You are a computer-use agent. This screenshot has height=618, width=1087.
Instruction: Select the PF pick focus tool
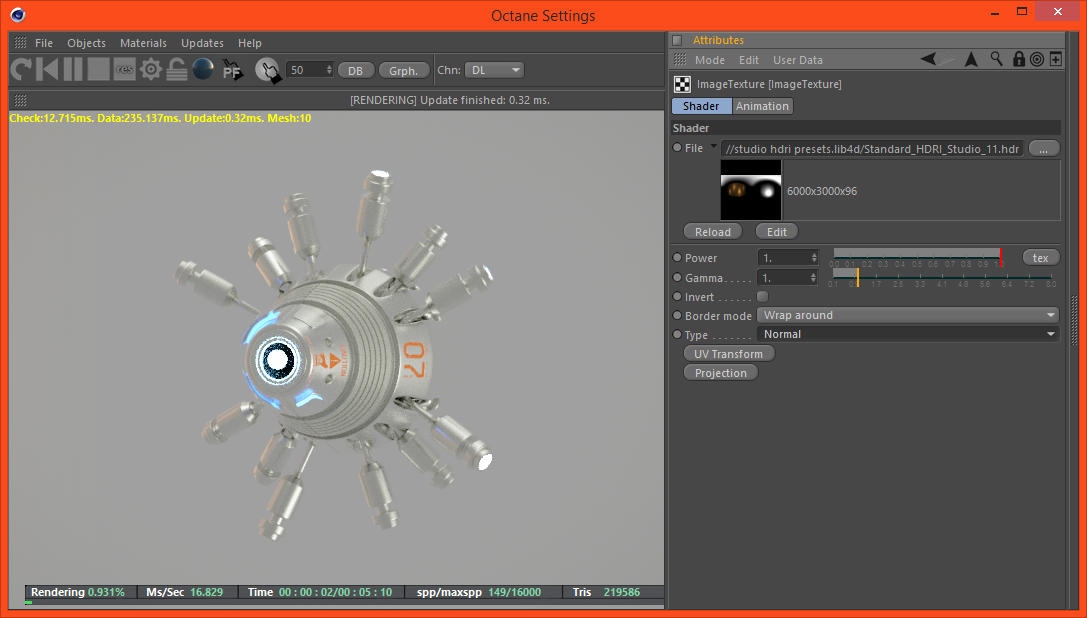pyautogui.click(x=232, y=70)
